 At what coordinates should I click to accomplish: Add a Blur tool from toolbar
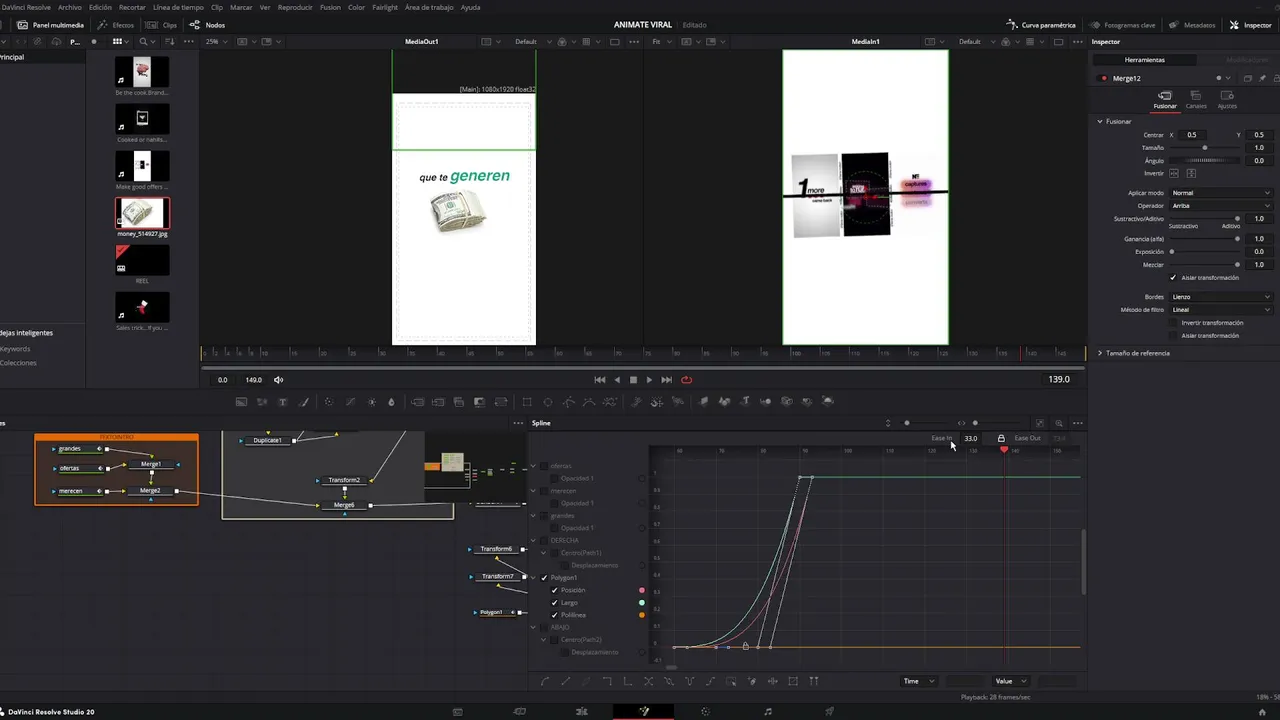click(391, 401)
